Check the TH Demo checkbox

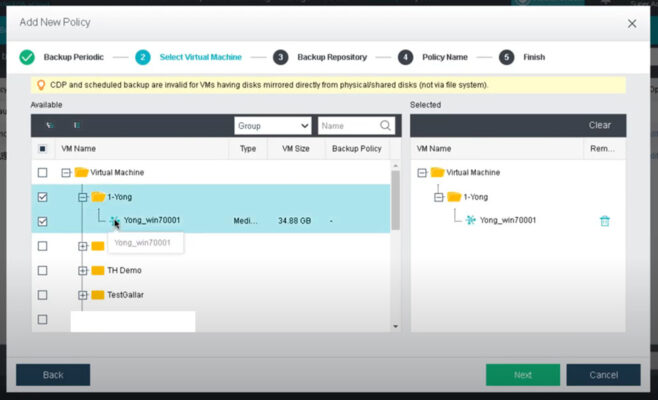(x=42, y=270)
